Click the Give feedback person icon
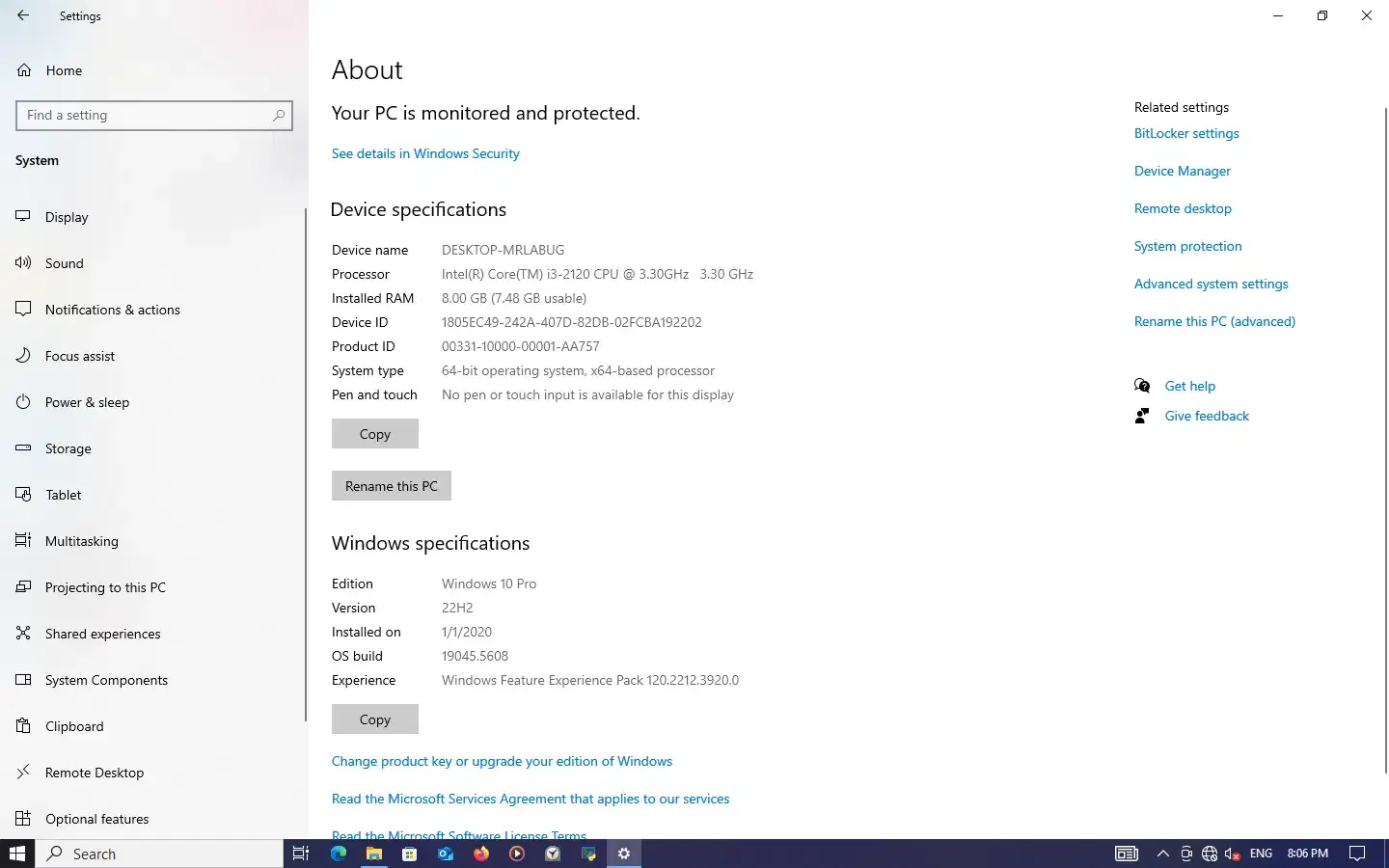The image size is (1389, 868). [1142, 416]
